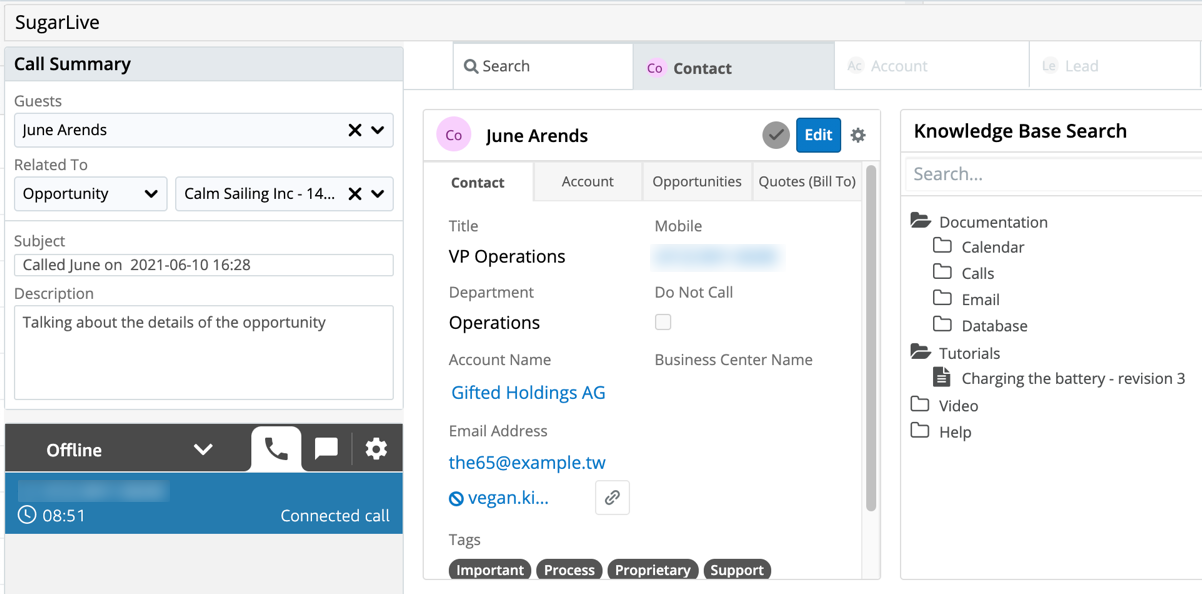The height and width of the screenshot is (594, 1202).
Task: Clear the June Arends guest selection
Action: point(354,130)
